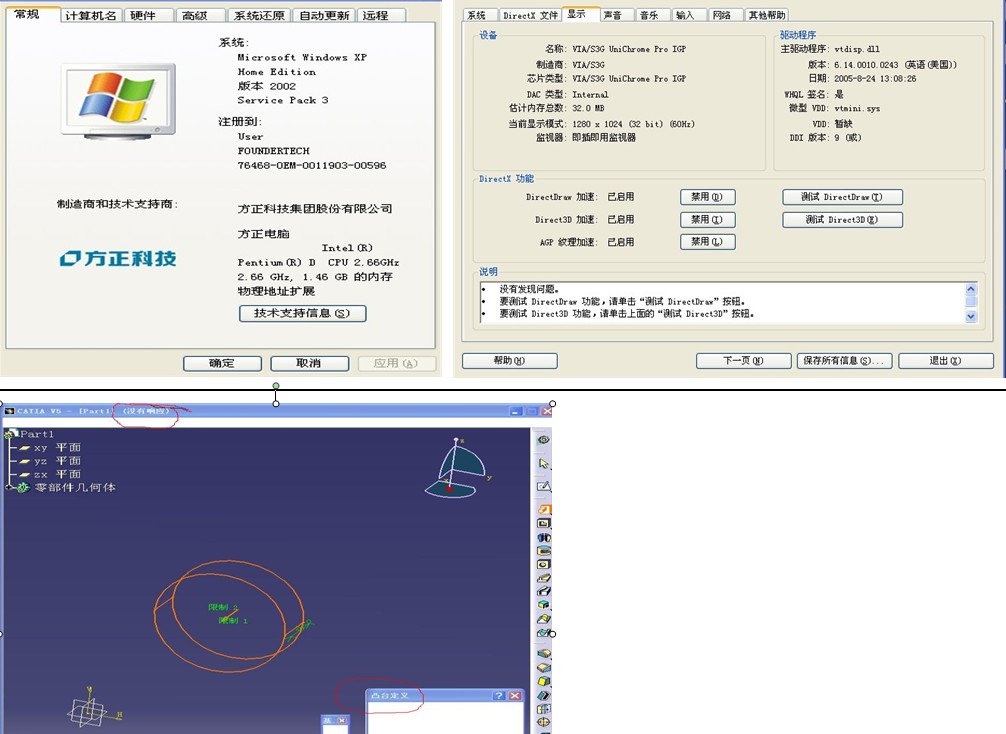Choose the Slot tool in CATIA toolbar
1006x734 pixels.
tap(543, 591)
